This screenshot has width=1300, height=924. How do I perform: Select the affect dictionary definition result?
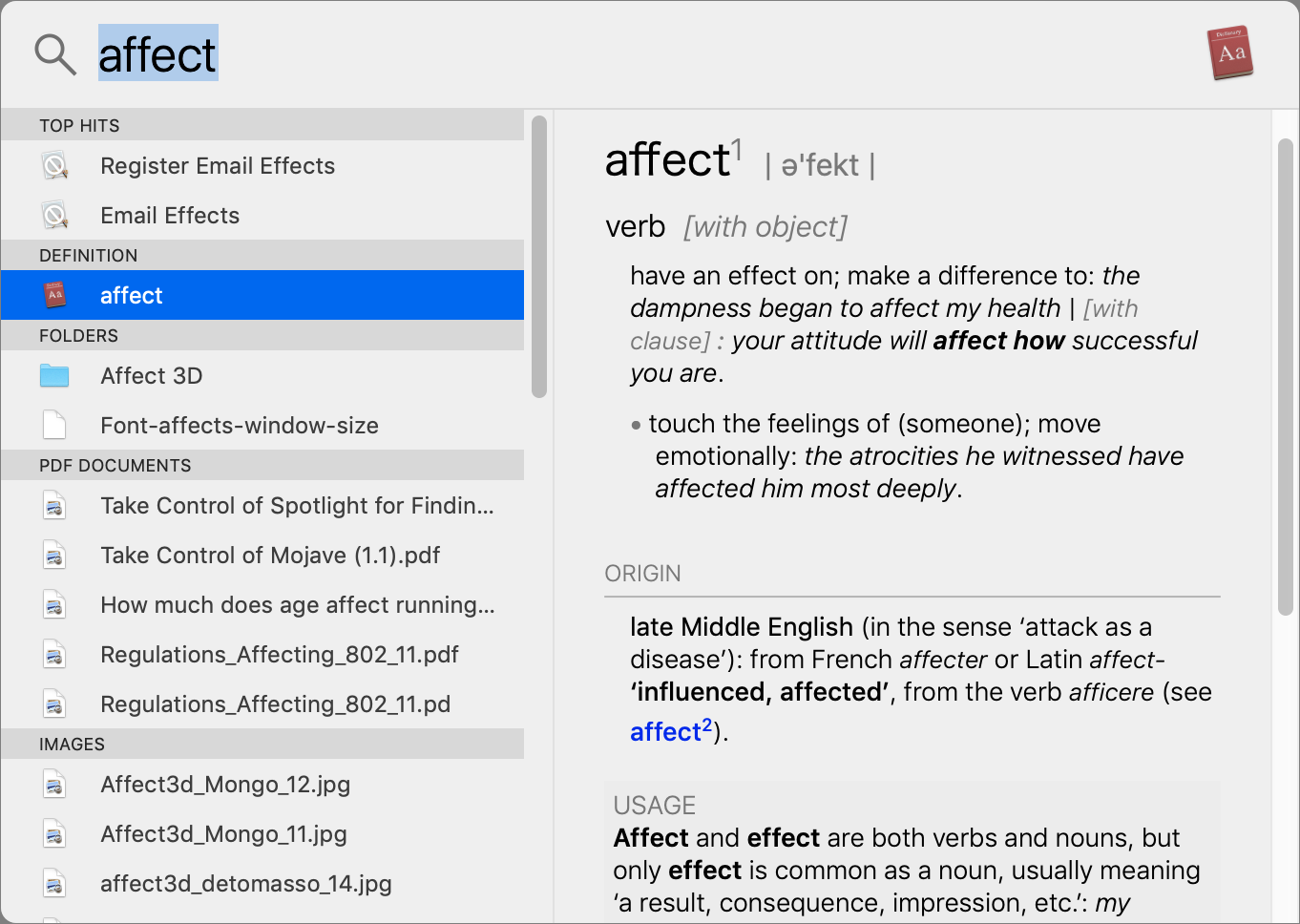click(262, 295)
